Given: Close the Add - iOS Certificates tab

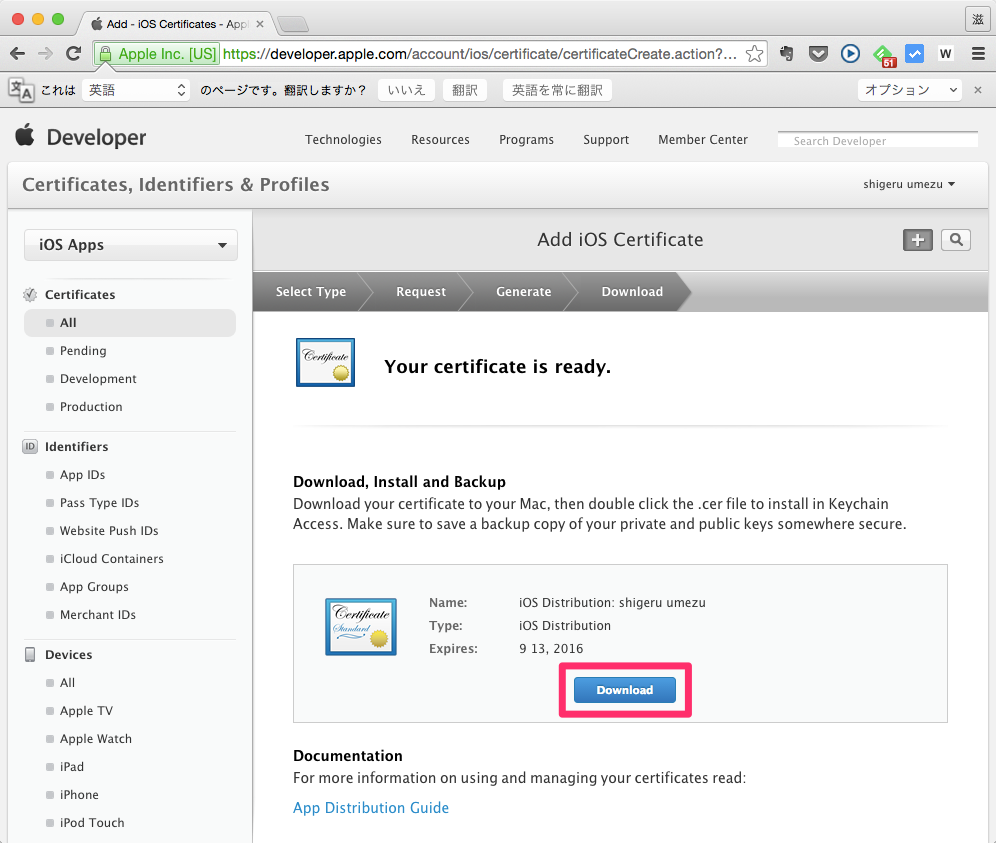Looking at the screenshot, I should [260, 24].
